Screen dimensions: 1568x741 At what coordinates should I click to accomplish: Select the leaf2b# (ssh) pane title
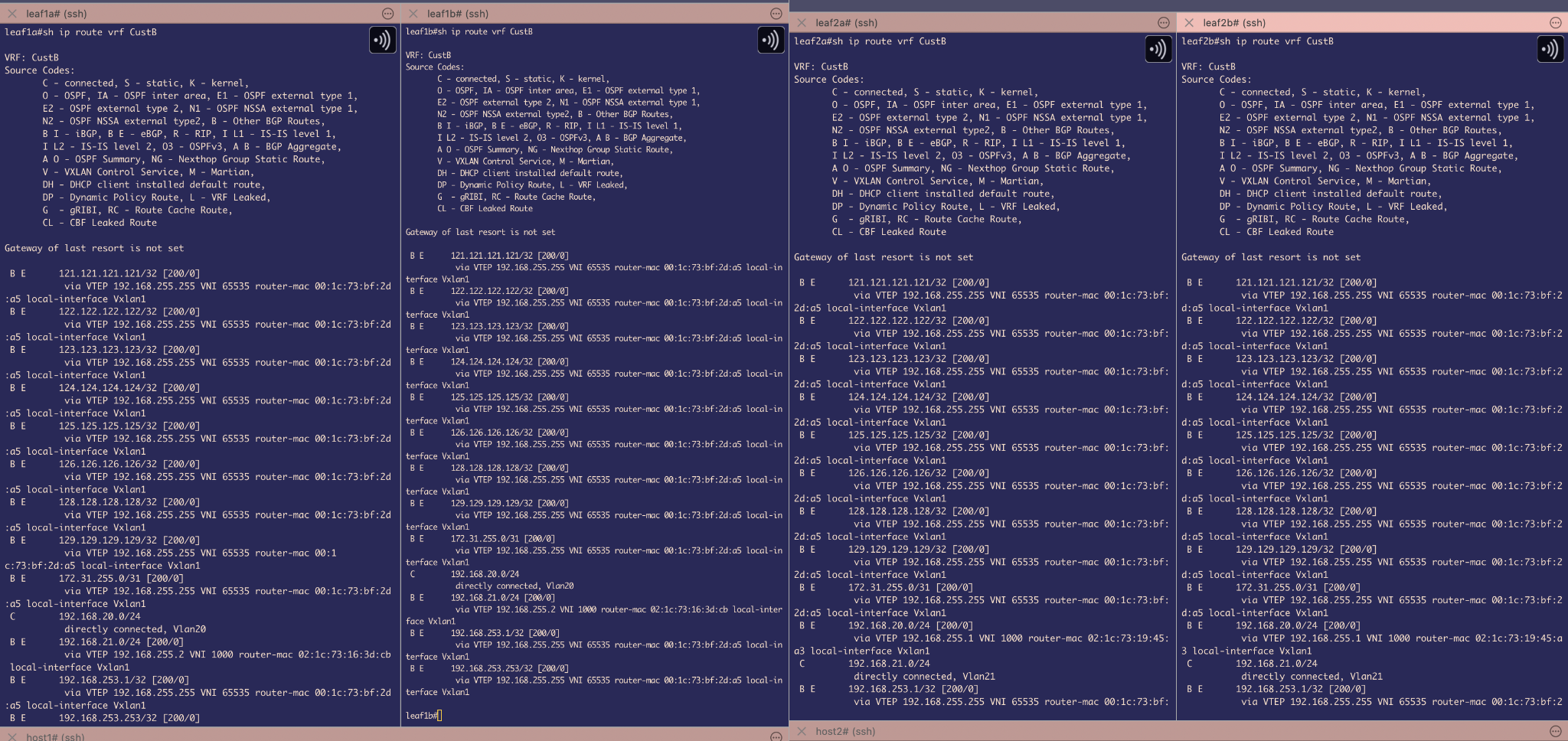point(1233,23)
